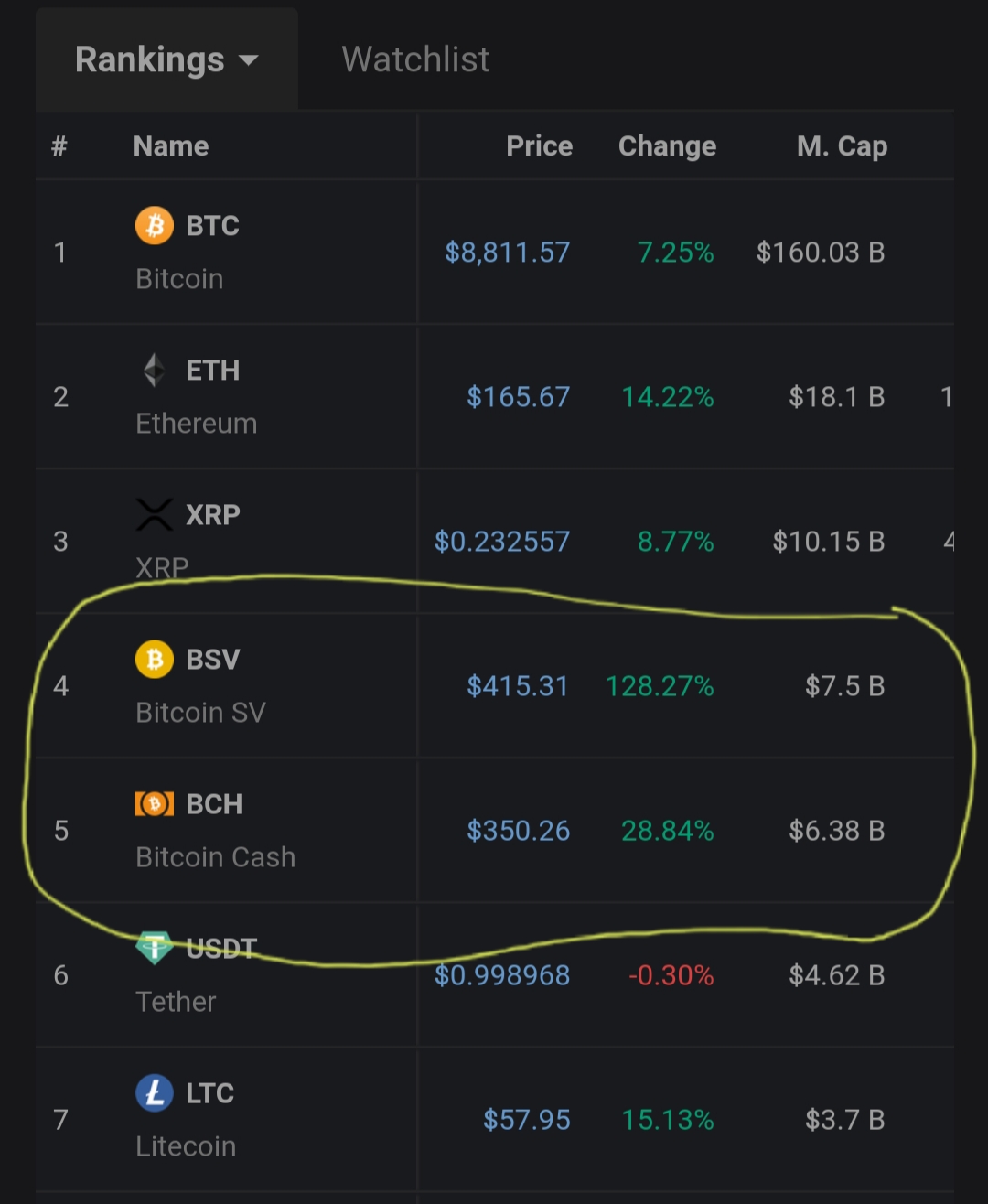Switch to the Watchlist tab
The image size is (988, 1204).
[x=415, y=59]
